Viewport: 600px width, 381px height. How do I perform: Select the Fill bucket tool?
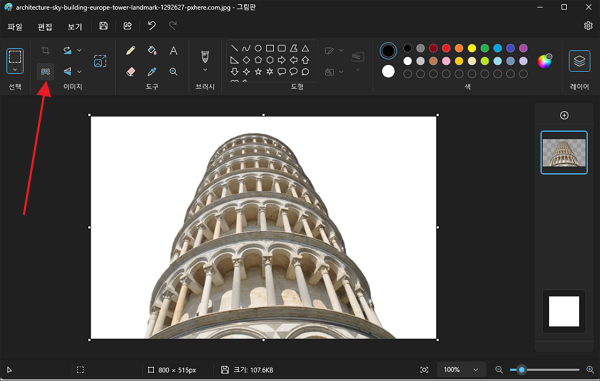point(152,50)
